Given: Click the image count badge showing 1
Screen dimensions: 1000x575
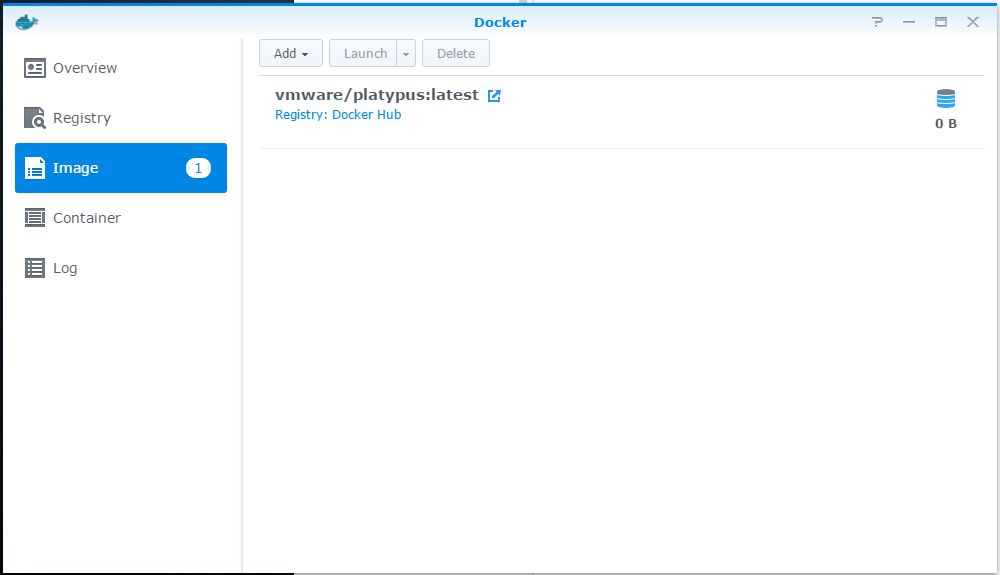Looking at the screenshot, I should pos(198,168).
